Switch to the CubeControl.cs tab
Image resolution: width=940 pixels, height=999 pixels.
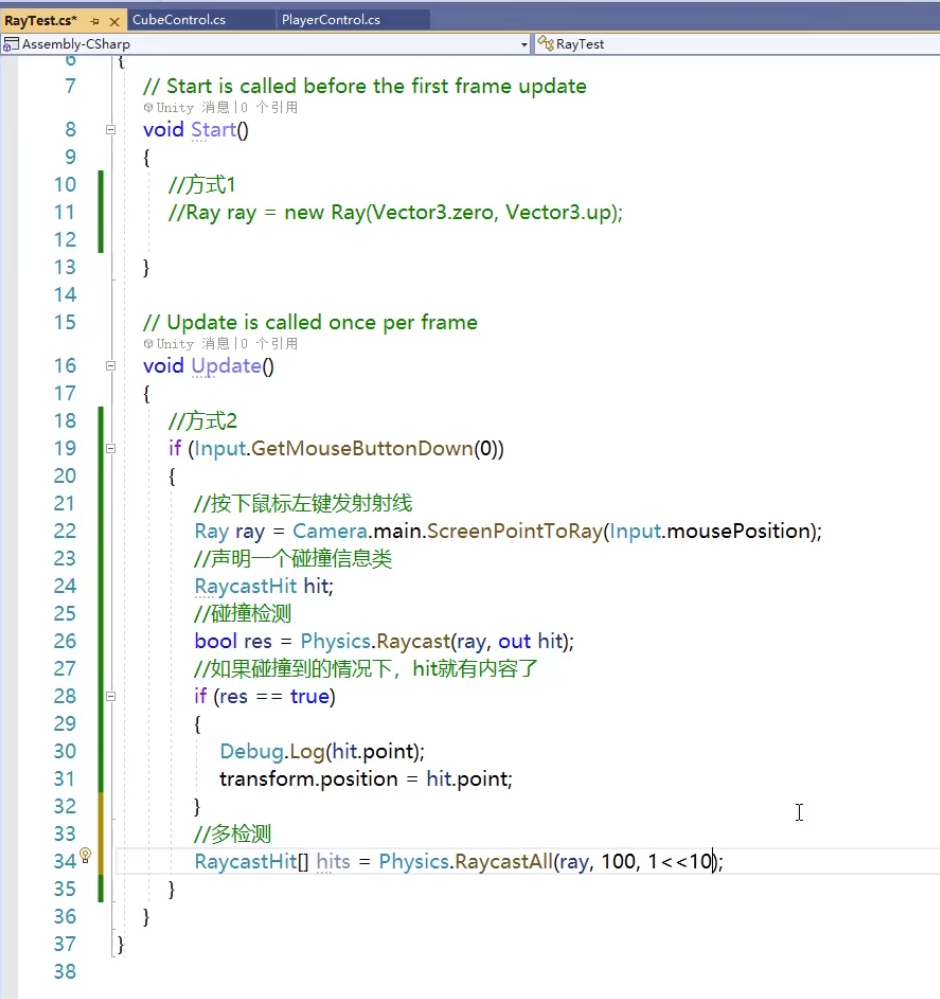[x=178, y=20]
